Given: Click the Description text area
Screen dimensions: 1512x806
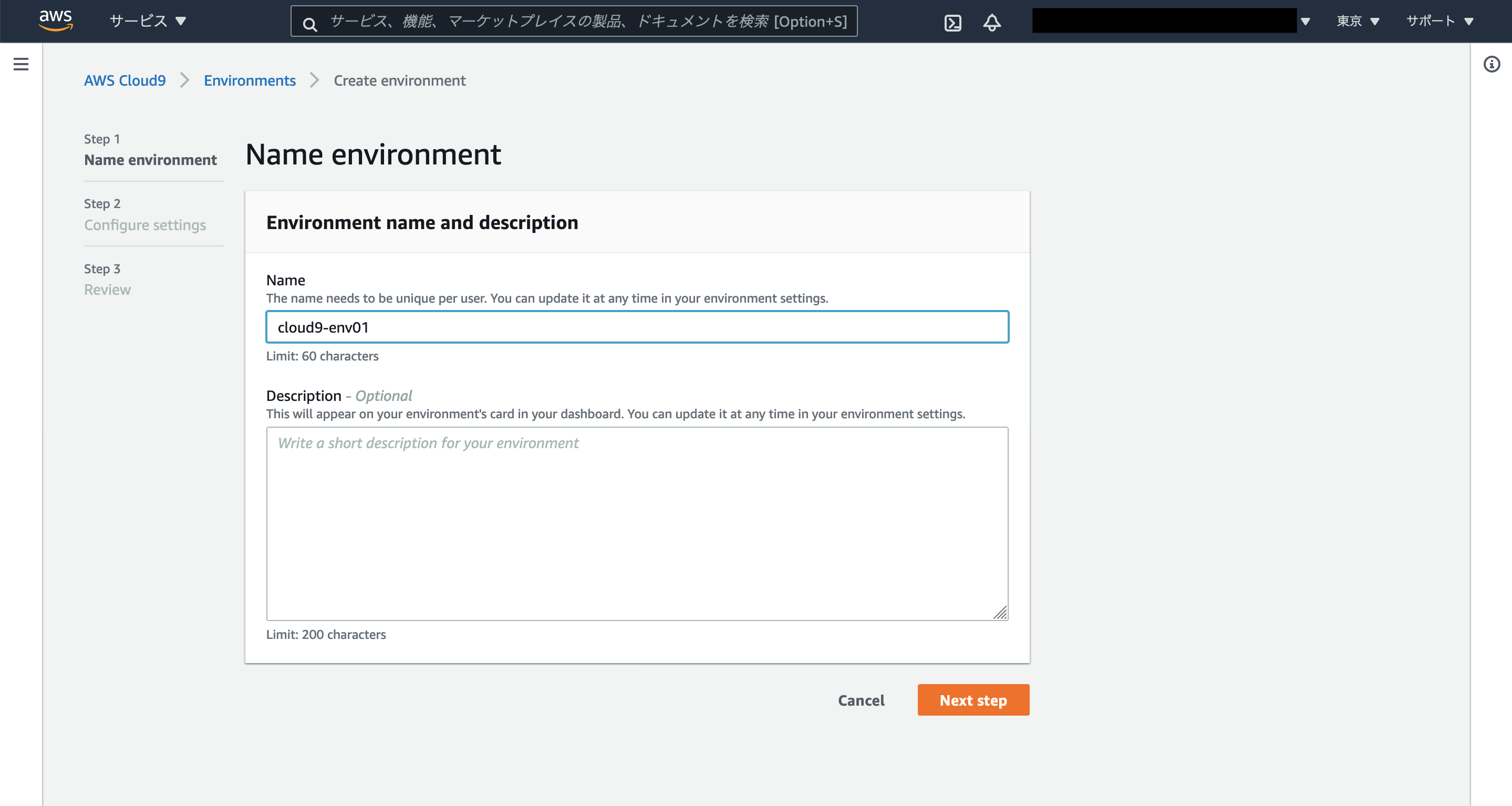Looking at the screenshot, I should click(637, 524).
